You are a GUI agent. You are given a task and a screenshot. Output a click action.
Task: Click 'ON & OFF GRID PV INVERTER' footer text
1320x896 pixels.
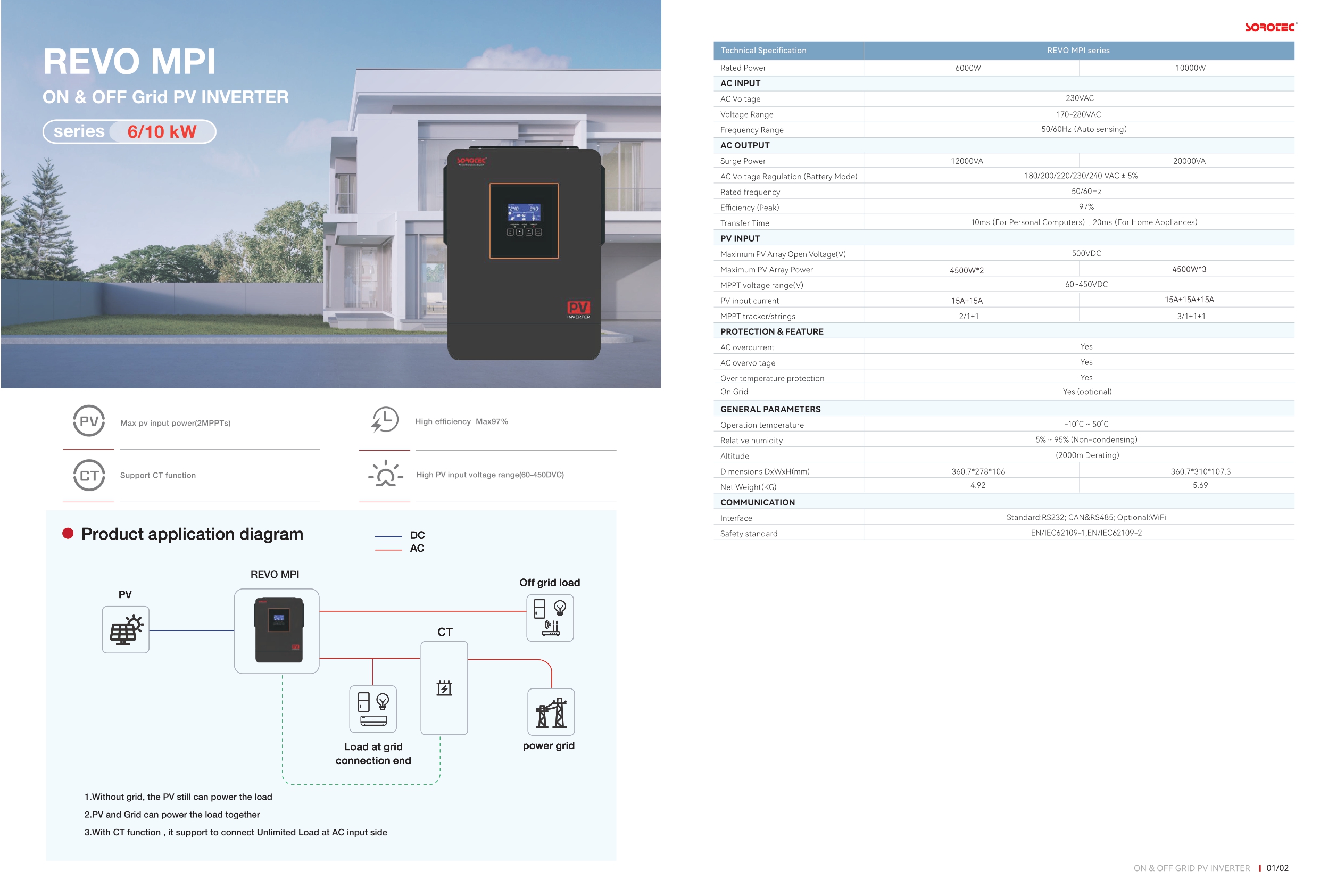pyautogui.click(x=1191, y=868)
